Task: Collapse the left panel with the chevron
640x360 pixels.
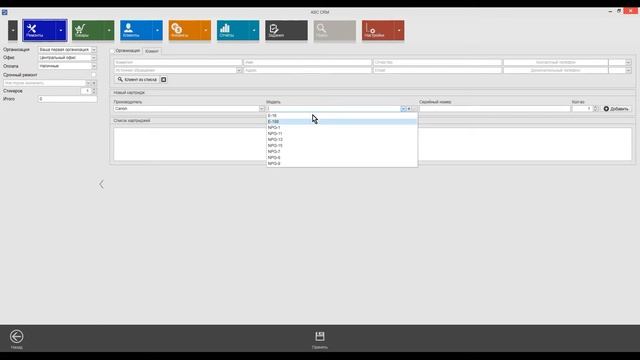Action: 101,184
